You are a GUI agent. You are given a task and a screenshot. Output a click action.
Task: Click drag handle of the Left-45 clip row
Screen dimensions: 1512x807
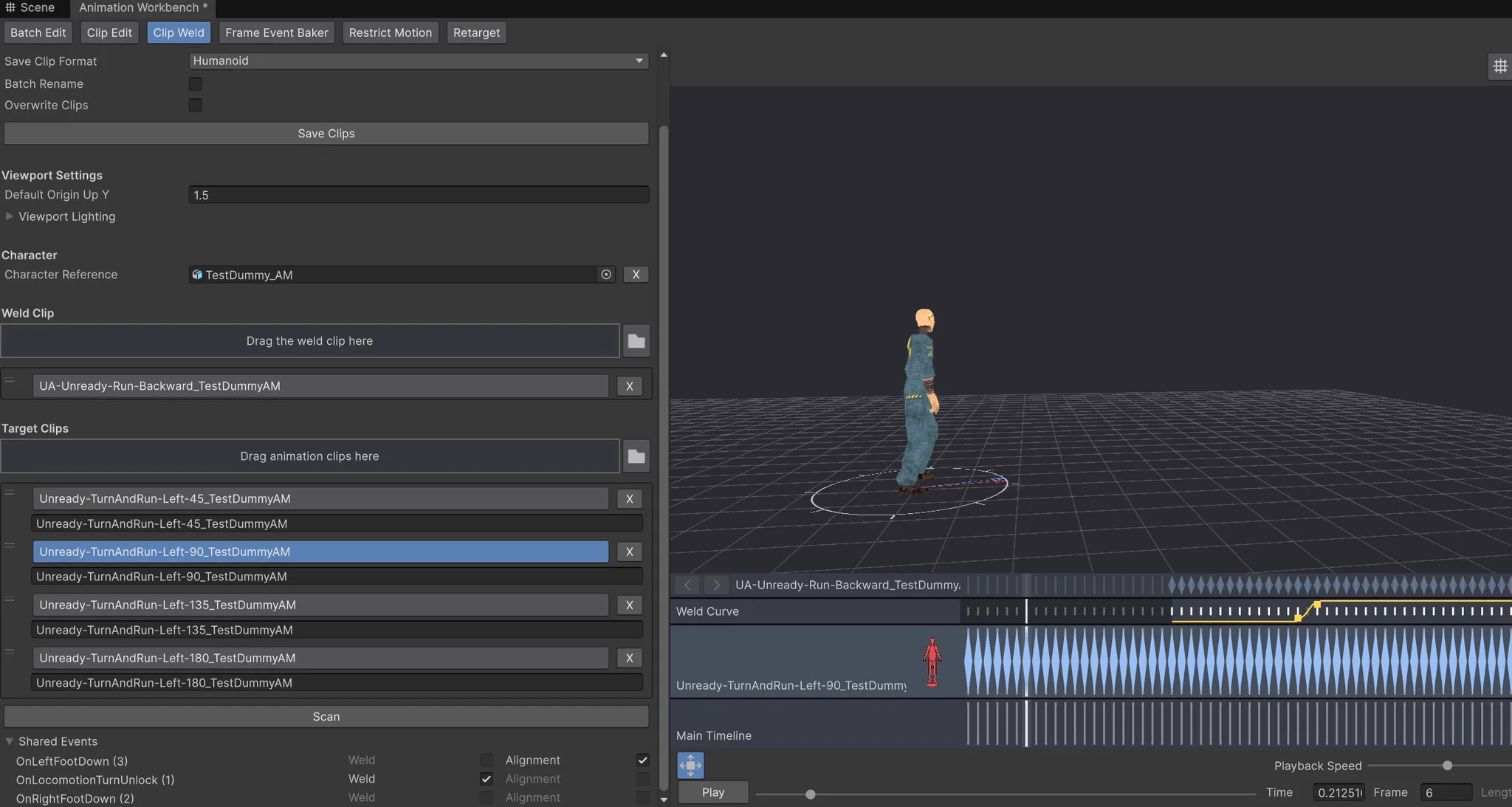point(10,492)
